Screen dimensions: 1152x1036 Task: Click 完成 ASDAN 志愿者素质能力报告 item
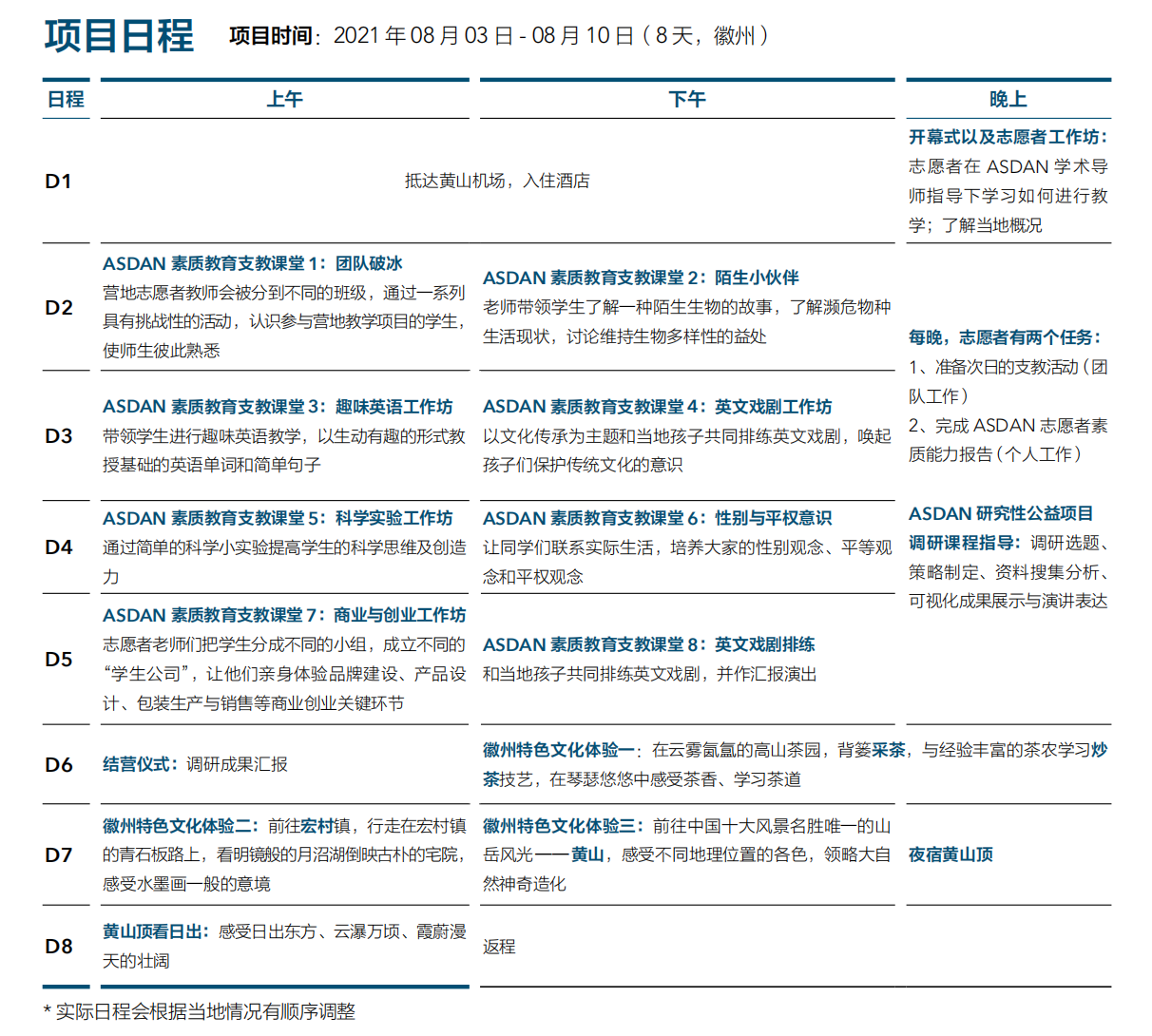pyautogui.click(x=1008, y=440)
